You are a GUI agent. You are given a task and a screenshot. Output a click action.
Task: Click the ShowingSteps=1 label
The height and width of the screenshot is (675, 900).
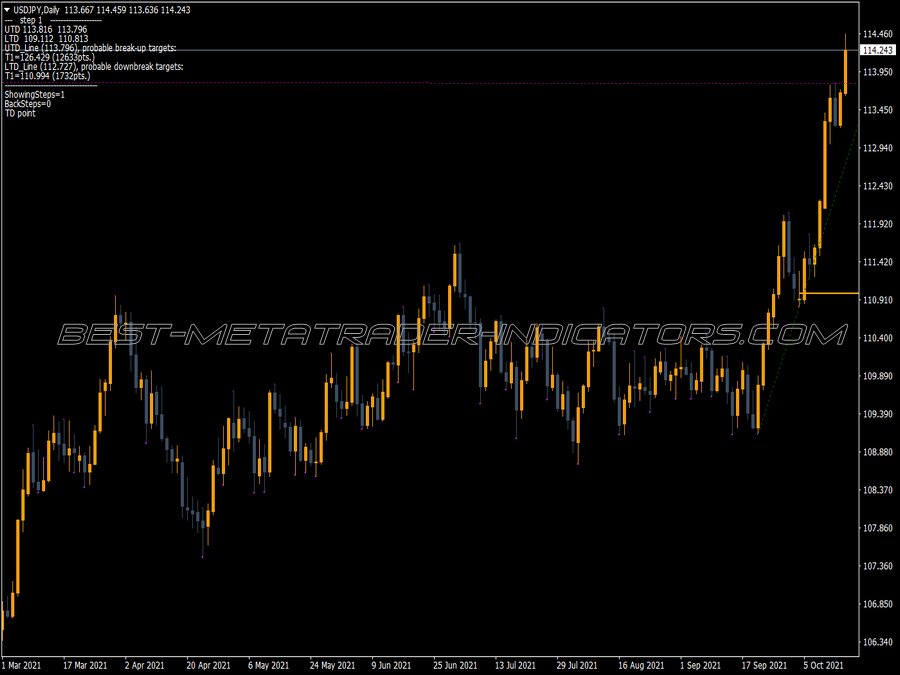click(x=34, y=95)
